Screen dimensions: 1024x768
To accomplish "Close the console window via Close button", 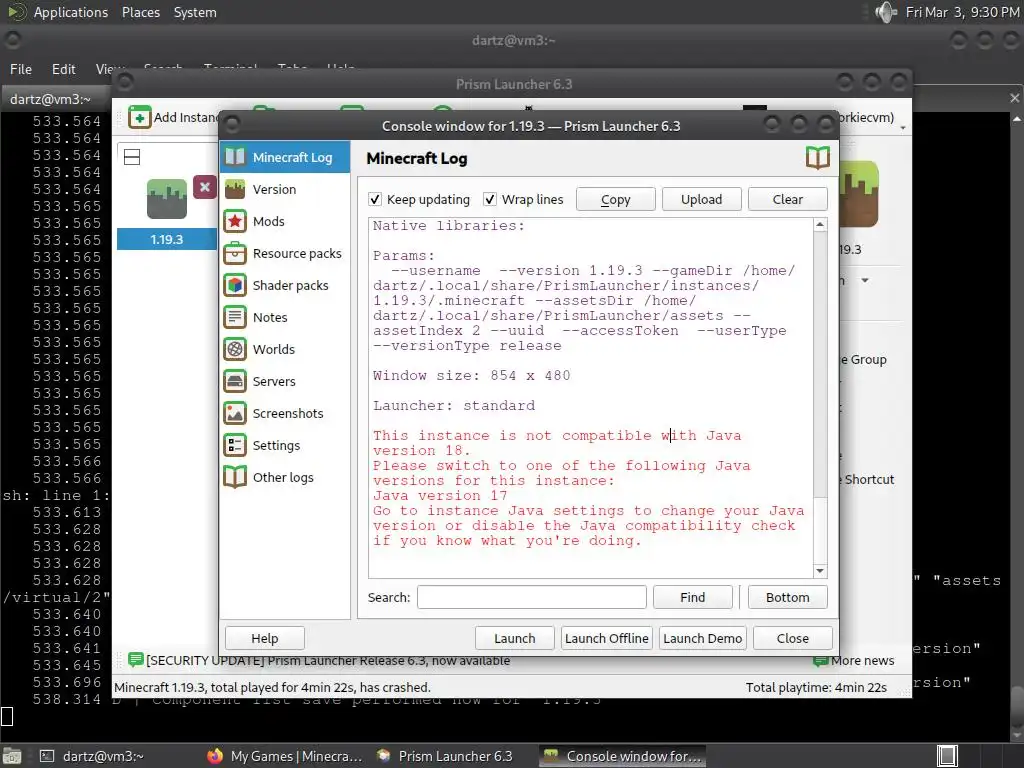I will click(x=793, y=638).
